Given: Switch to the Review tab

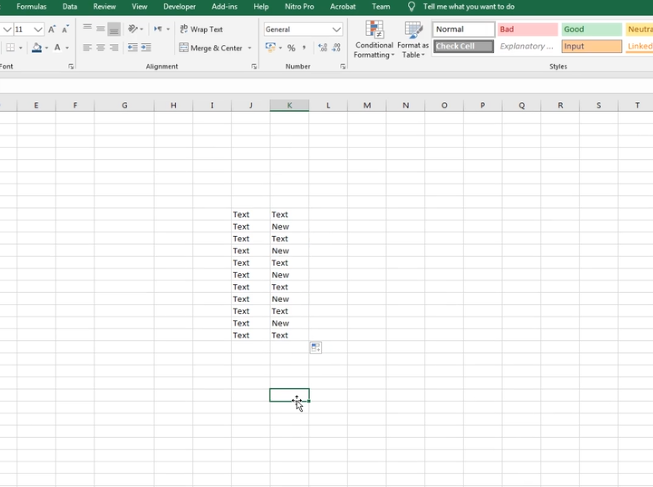Looking at the screenshot, I should [105, 7].
